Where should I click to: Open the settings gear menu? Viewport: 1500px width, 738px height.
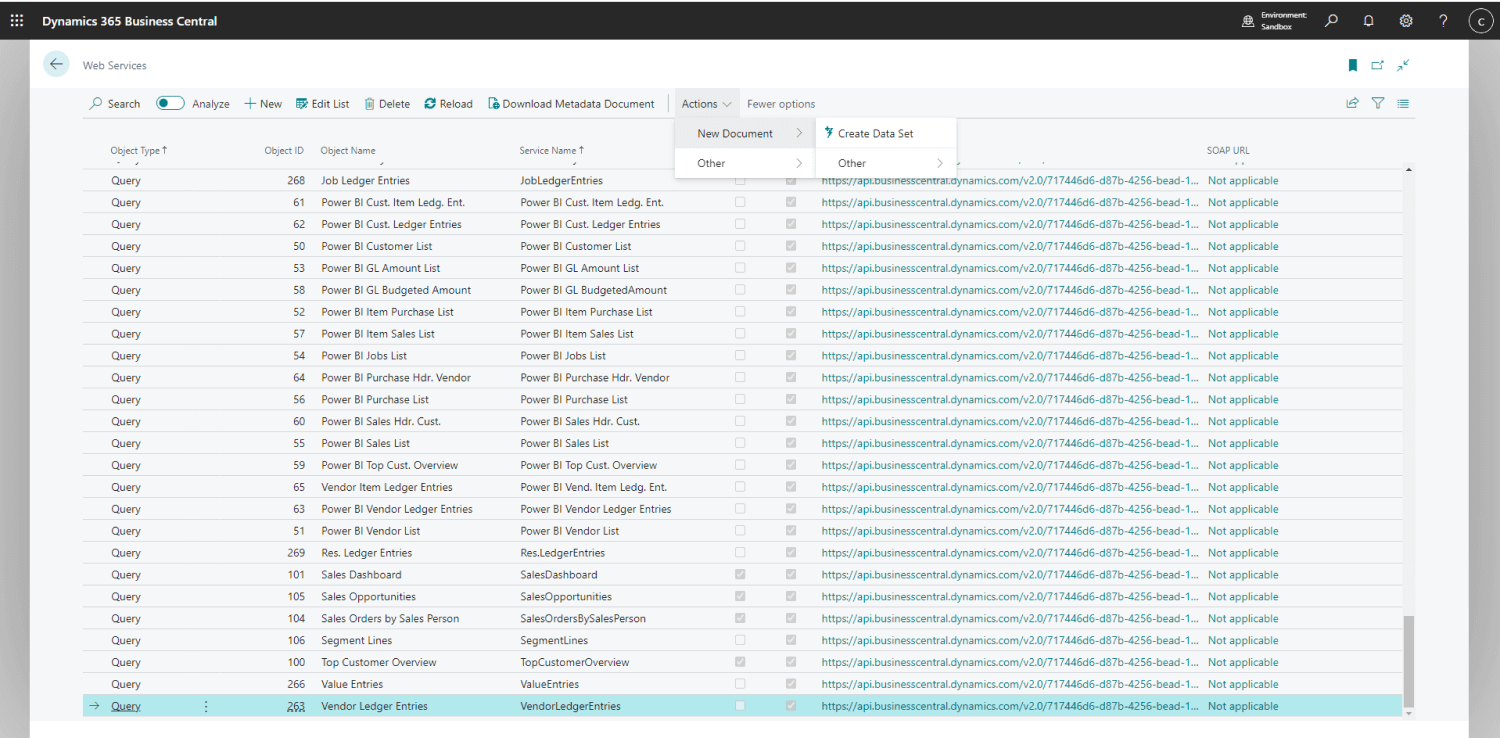click(x=1406, y=20)
